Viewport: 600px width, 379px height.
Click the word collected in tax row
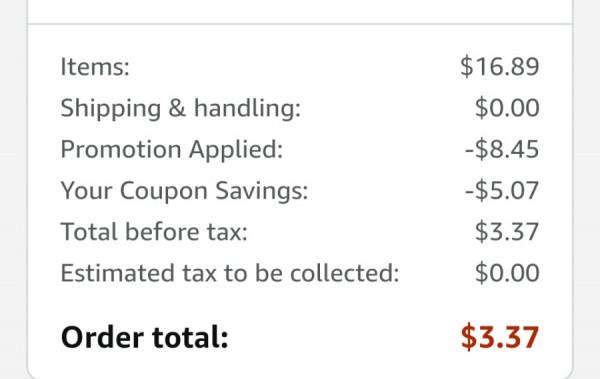344,273
